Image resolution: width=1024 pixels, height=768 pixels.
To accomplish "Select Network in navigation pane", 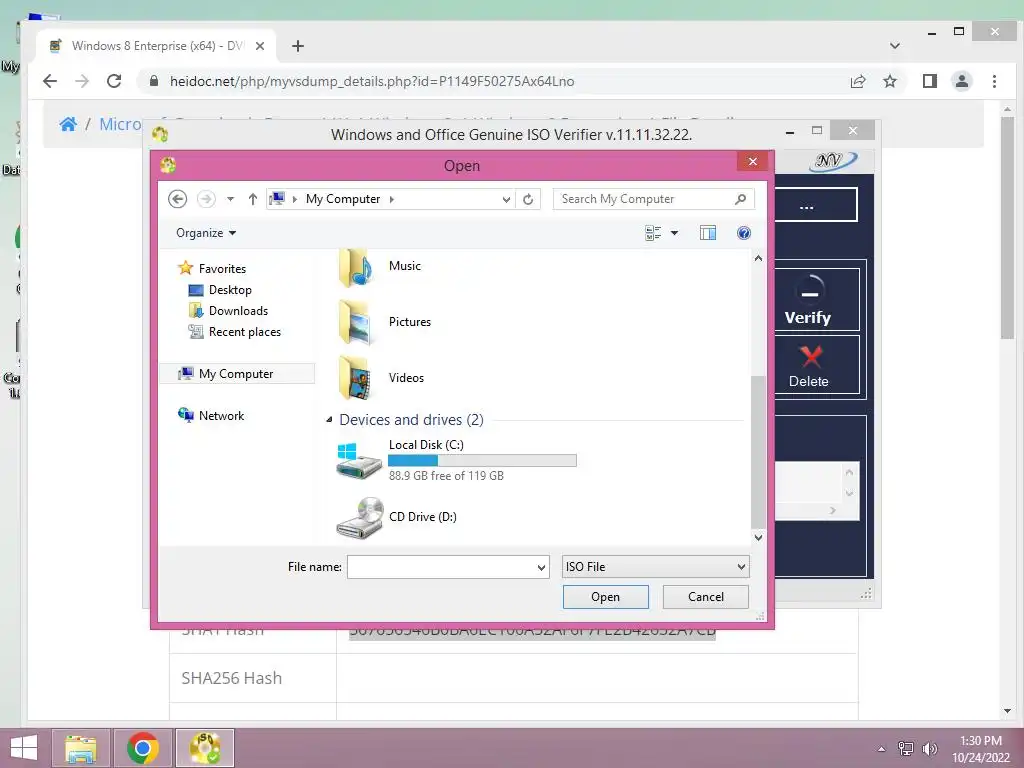I will [221, 415].
